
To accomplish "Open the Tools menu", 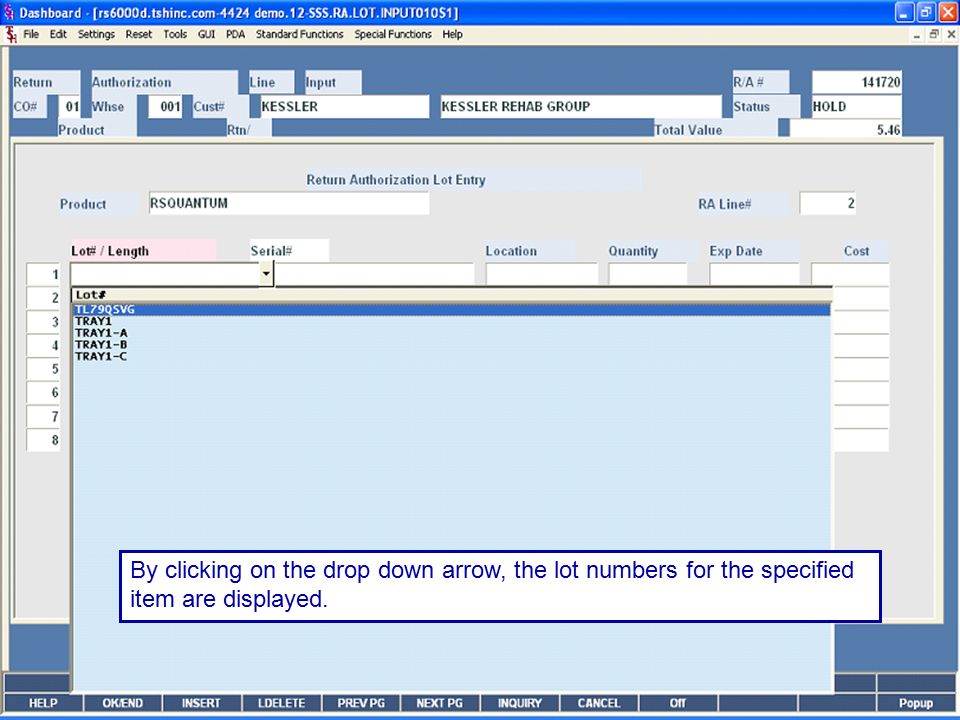I will [x=175, y=34].
